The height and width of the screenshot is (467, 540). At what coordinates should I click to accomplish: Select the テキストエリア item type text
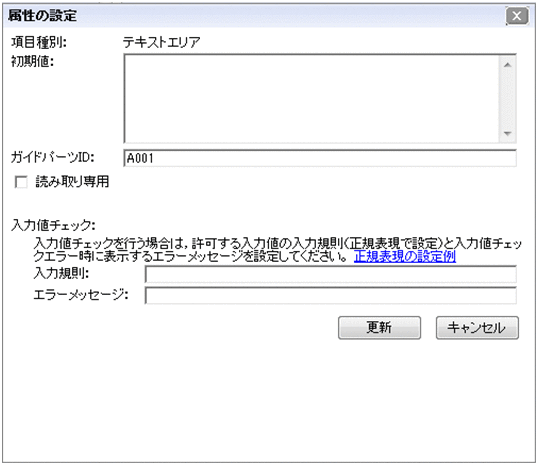pyautogui.click(x=162, y=42)
